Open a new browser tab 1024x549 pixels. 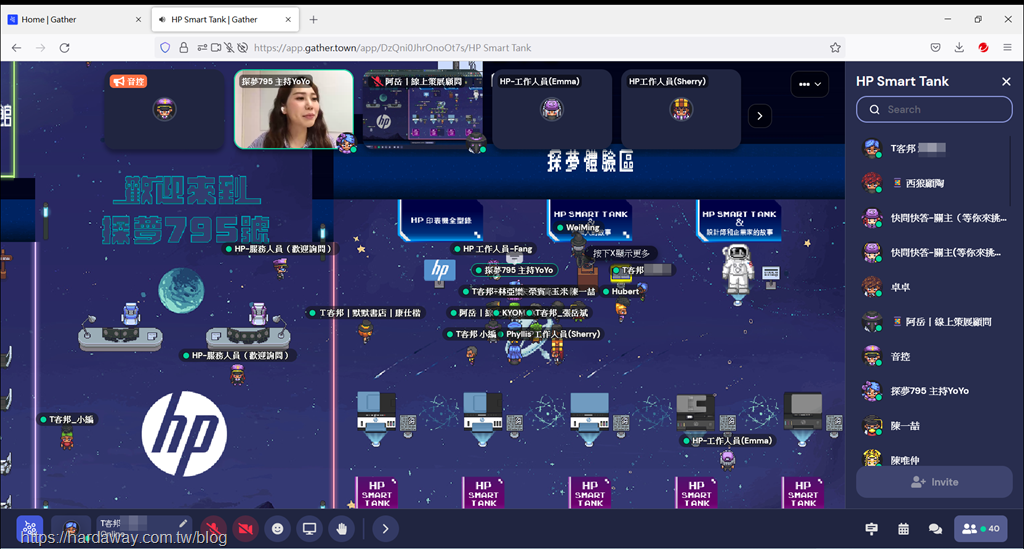[x=313, y=20]
